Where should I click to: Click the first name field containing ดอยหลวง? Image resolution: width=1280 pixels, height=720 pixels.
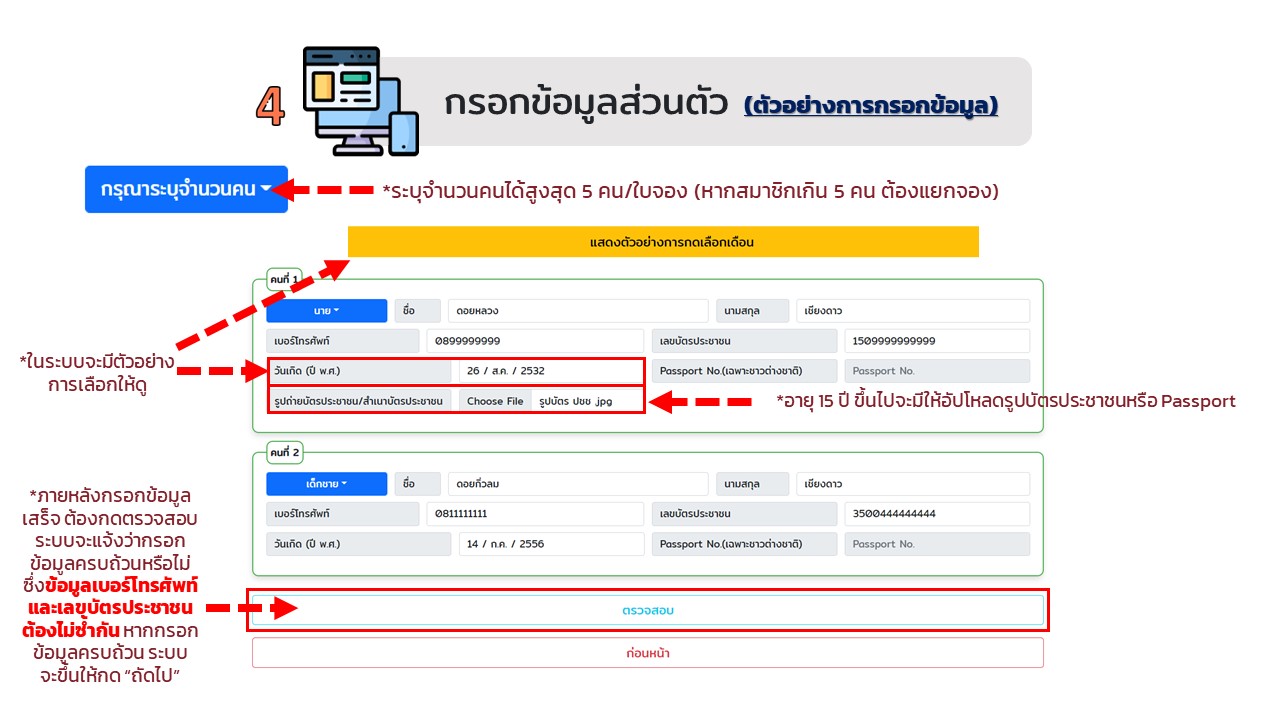pos(577,311)
